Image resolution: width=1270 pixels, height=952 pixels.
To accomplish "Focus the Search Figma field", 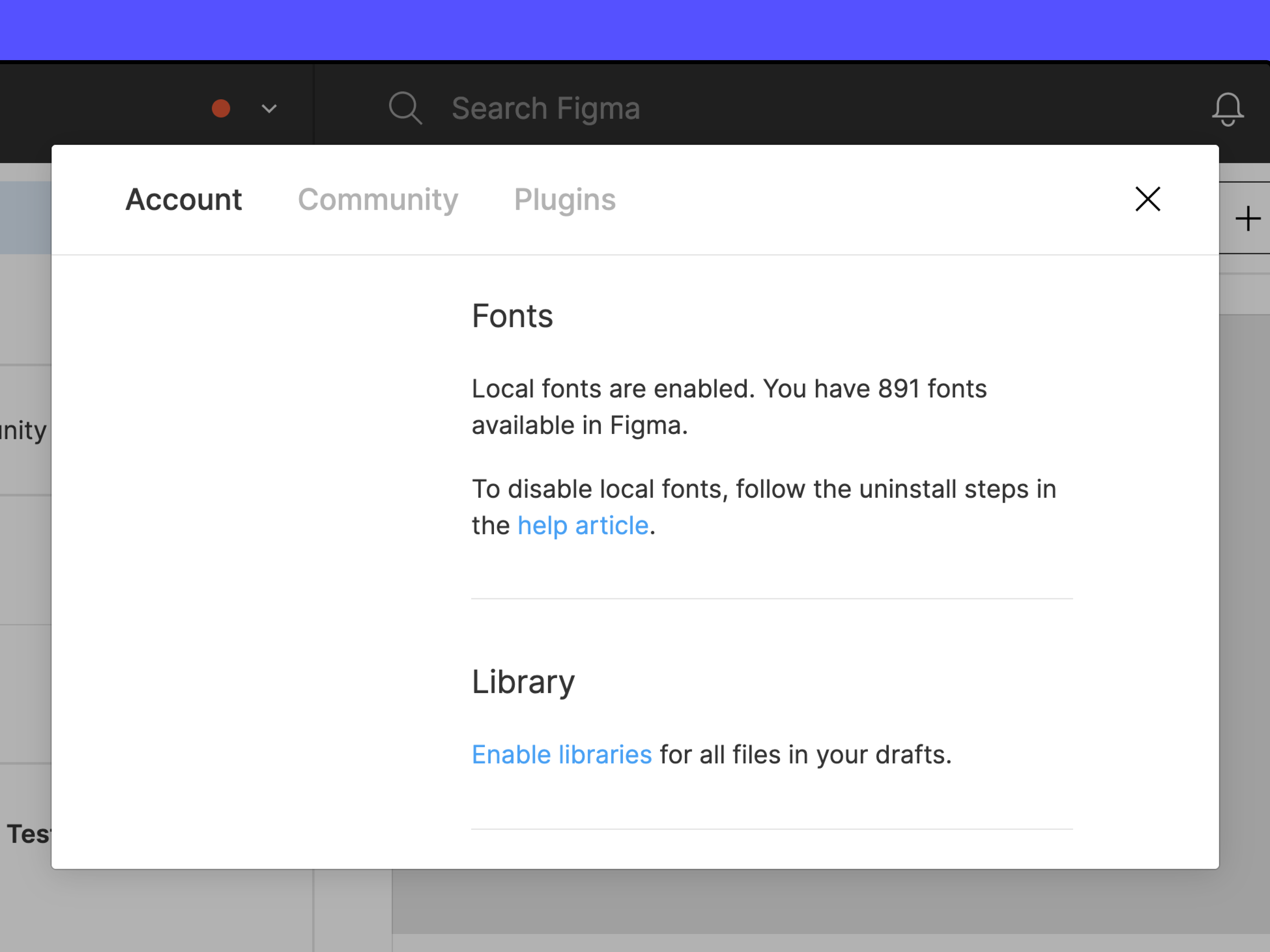I will pos(545,109).
